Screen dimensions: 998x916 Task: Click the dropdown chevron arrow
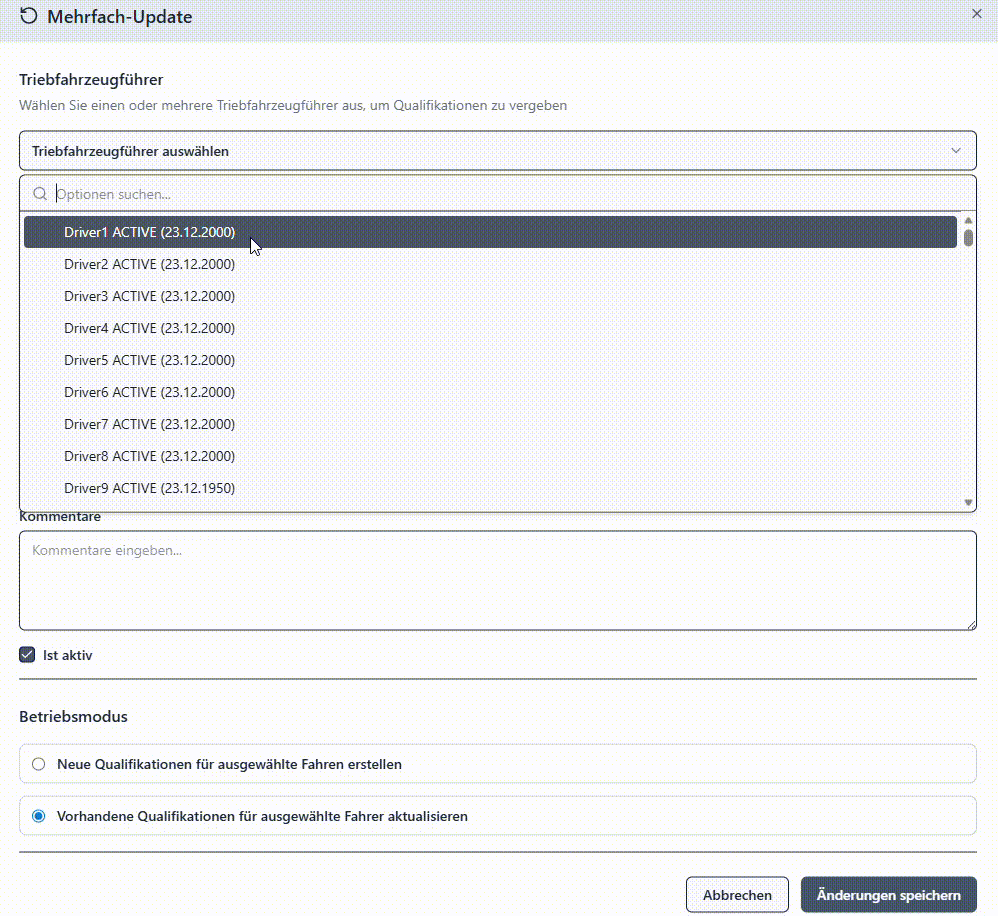pyautogui.click(x=955, y=151)
